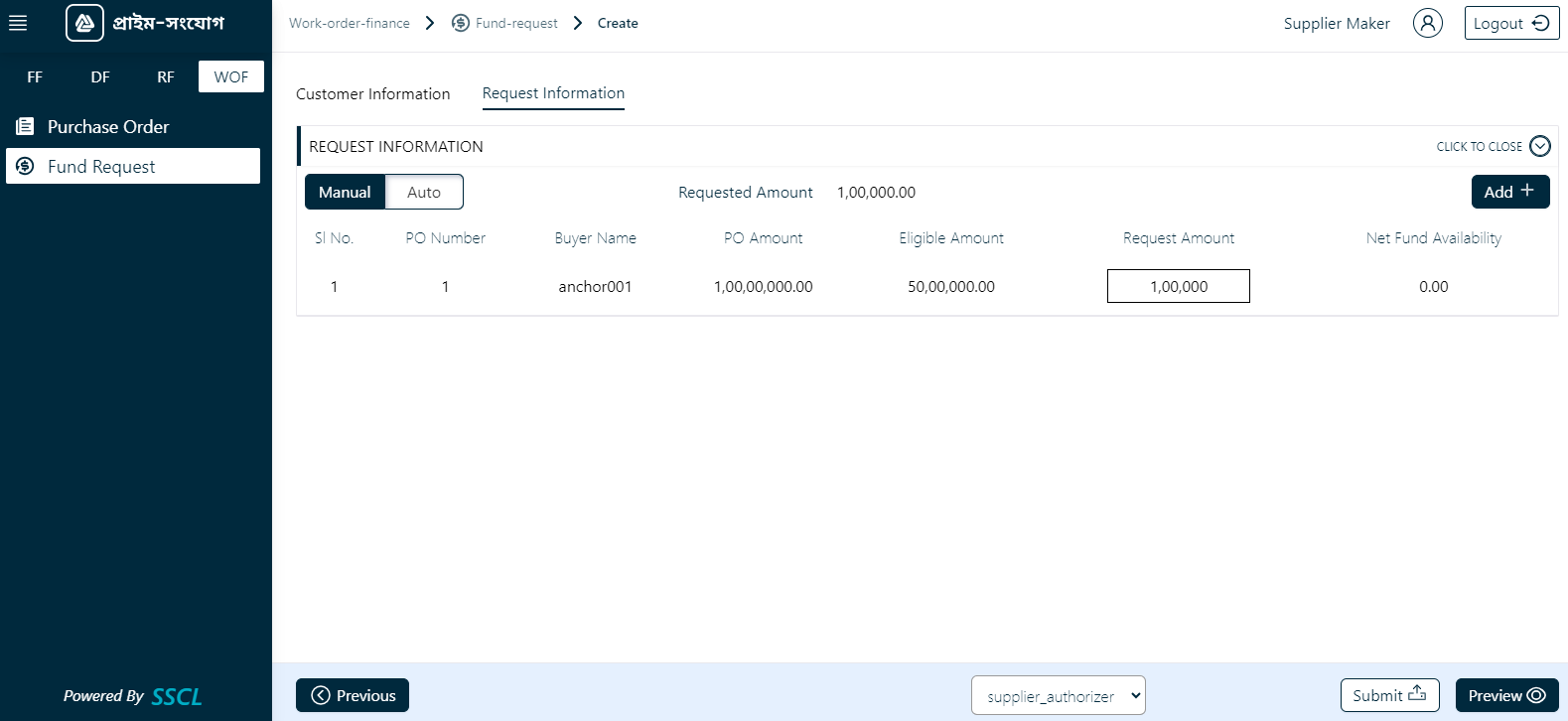Viewport: 1568px width, 721px height.
Task: Open the supplier_authorizer dropdown
Action: click(x=1059, y=695)
